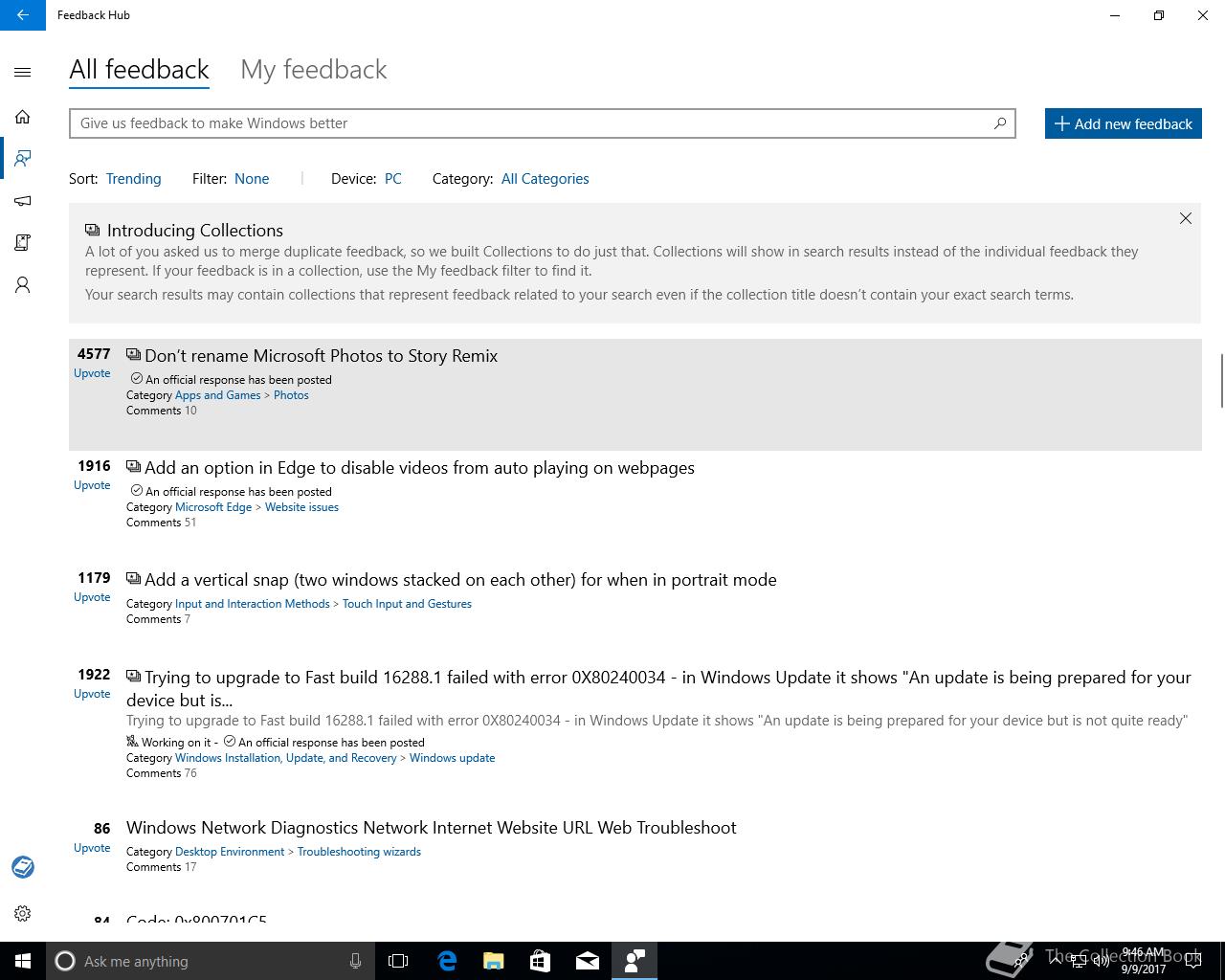Click Cortana Ask me anything box
Screen dimensions: 1225x980
210,961
